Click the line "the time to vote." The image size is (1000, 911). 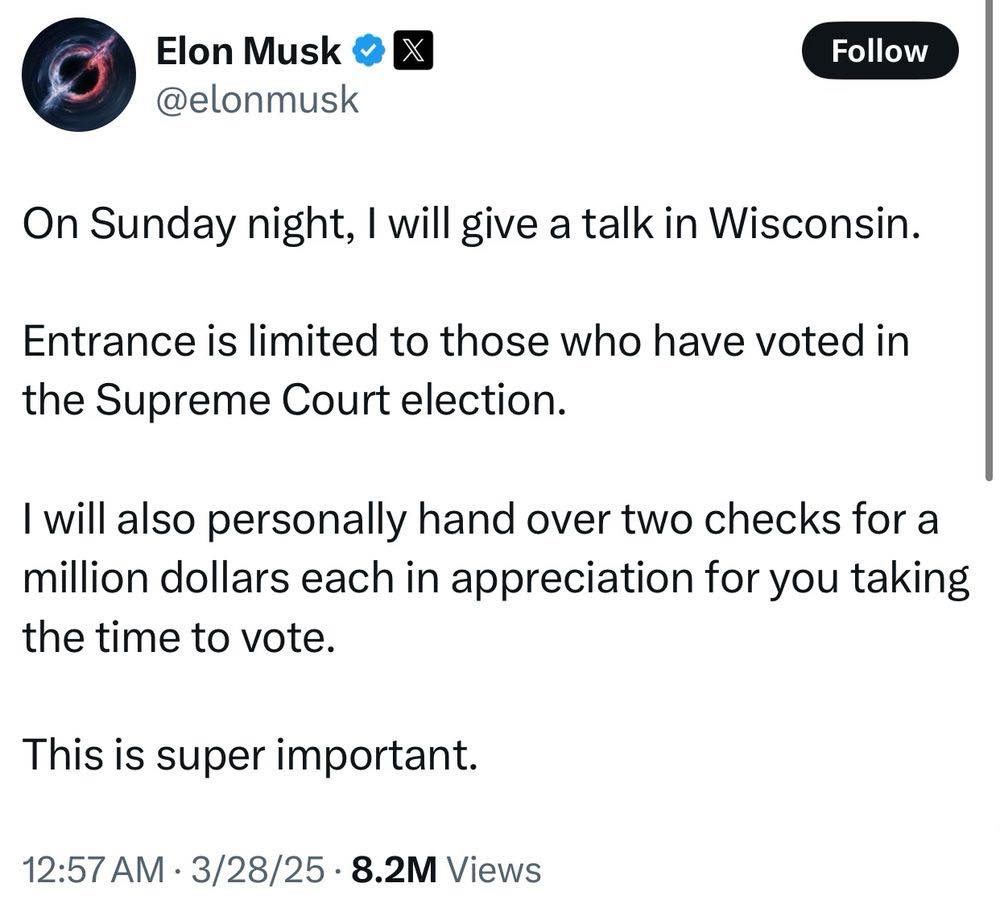(176, 636)
